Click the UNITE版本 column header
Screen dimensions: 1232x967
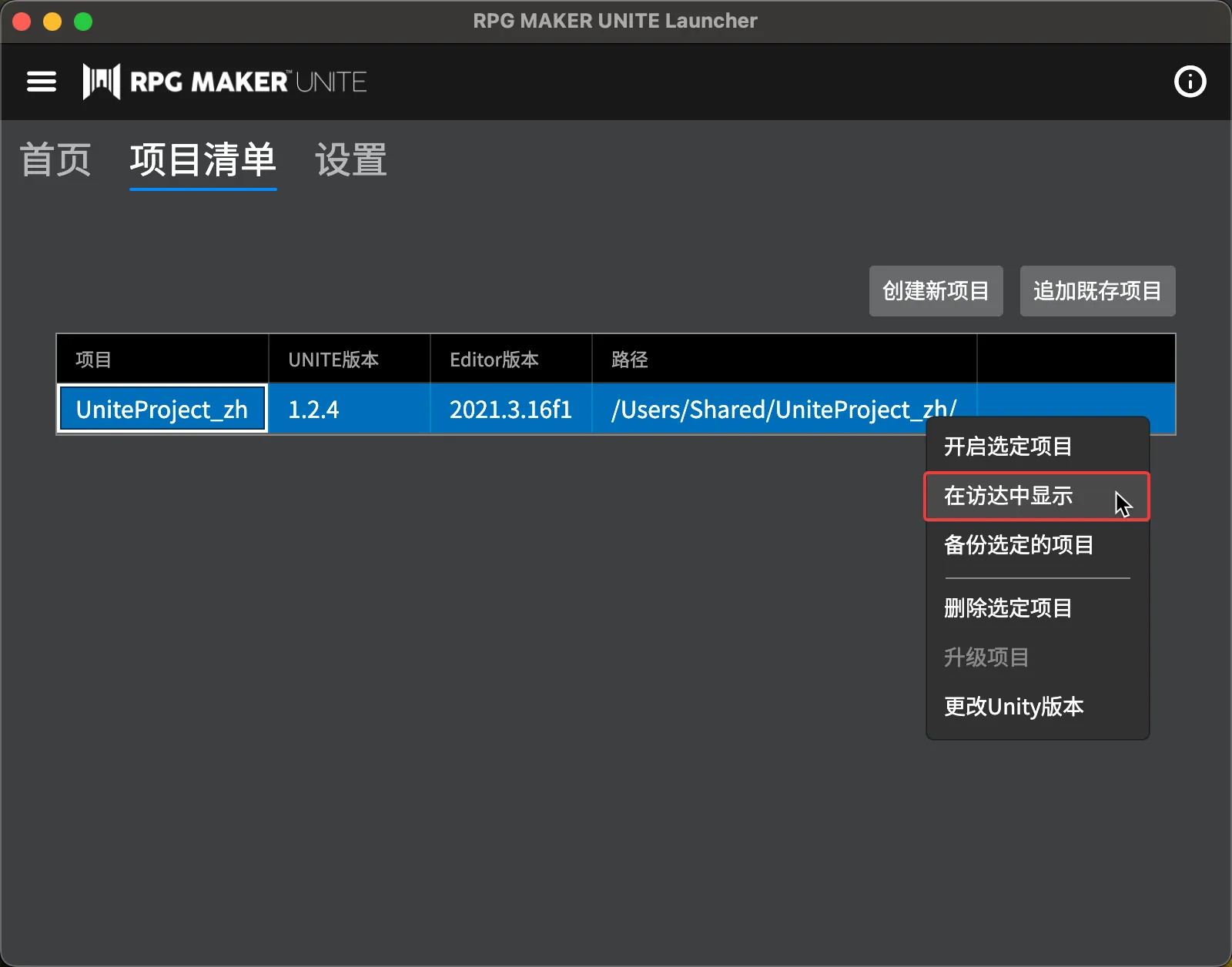349,359
